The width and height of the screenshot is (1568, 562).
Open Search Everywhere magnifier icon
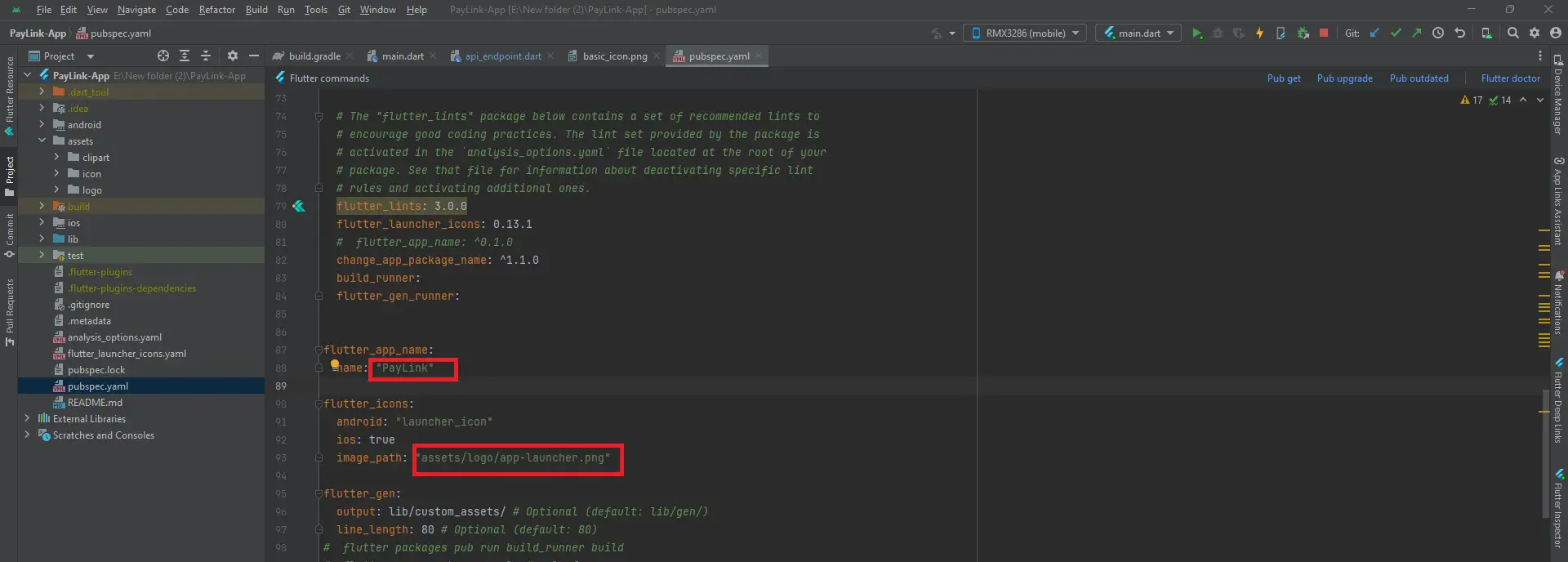click(1513, 33)
